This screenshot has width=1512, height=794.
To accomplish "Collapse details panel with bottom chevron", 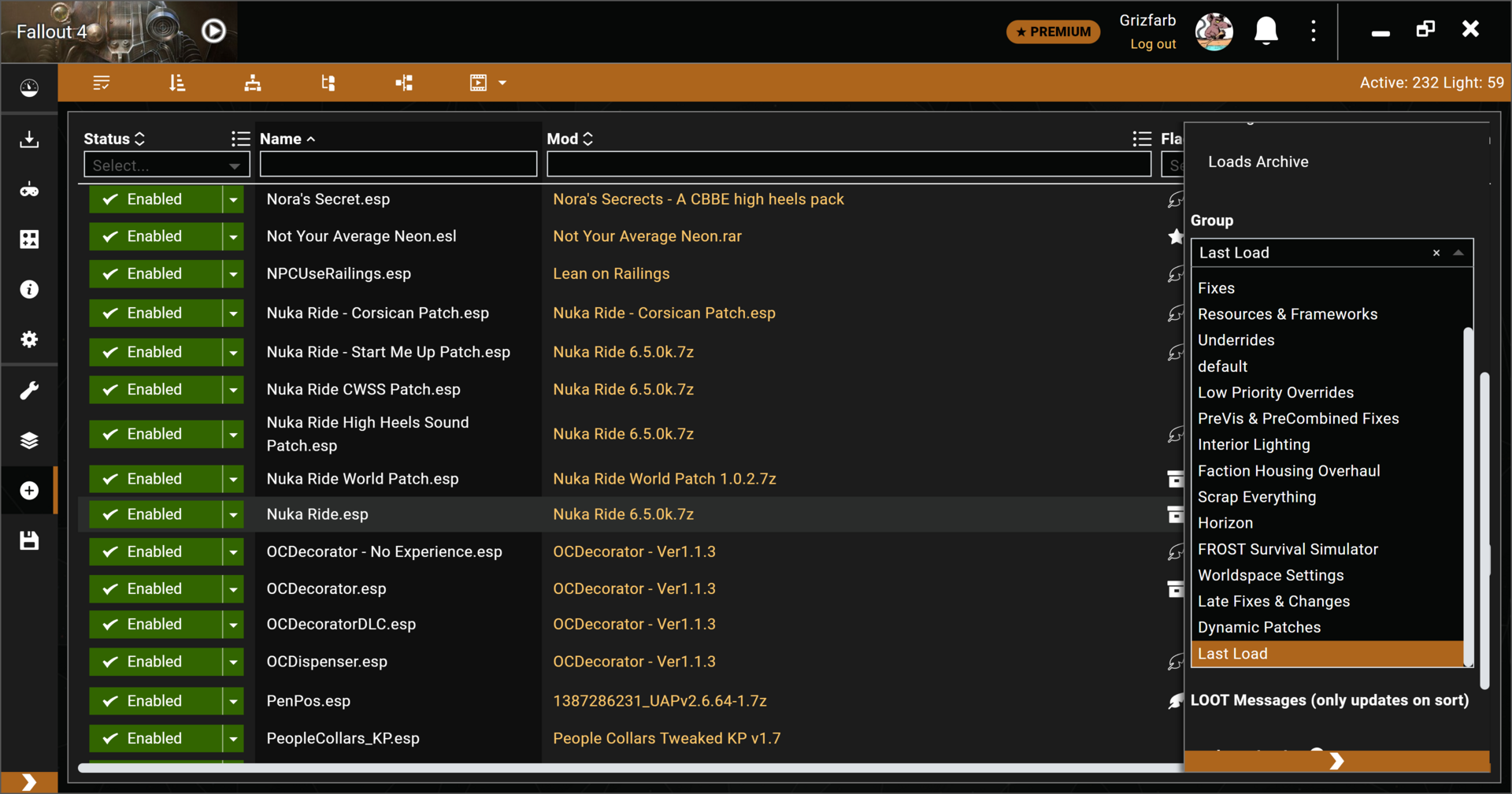I will click(x=1336, y=761).
